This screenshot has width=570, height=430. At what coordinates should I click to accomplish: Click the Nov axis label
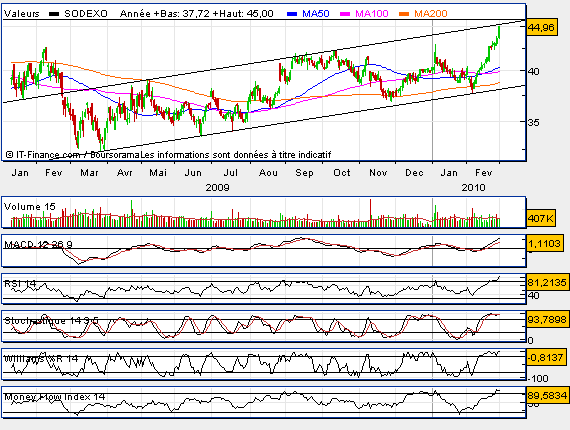[x=378, y=172]
